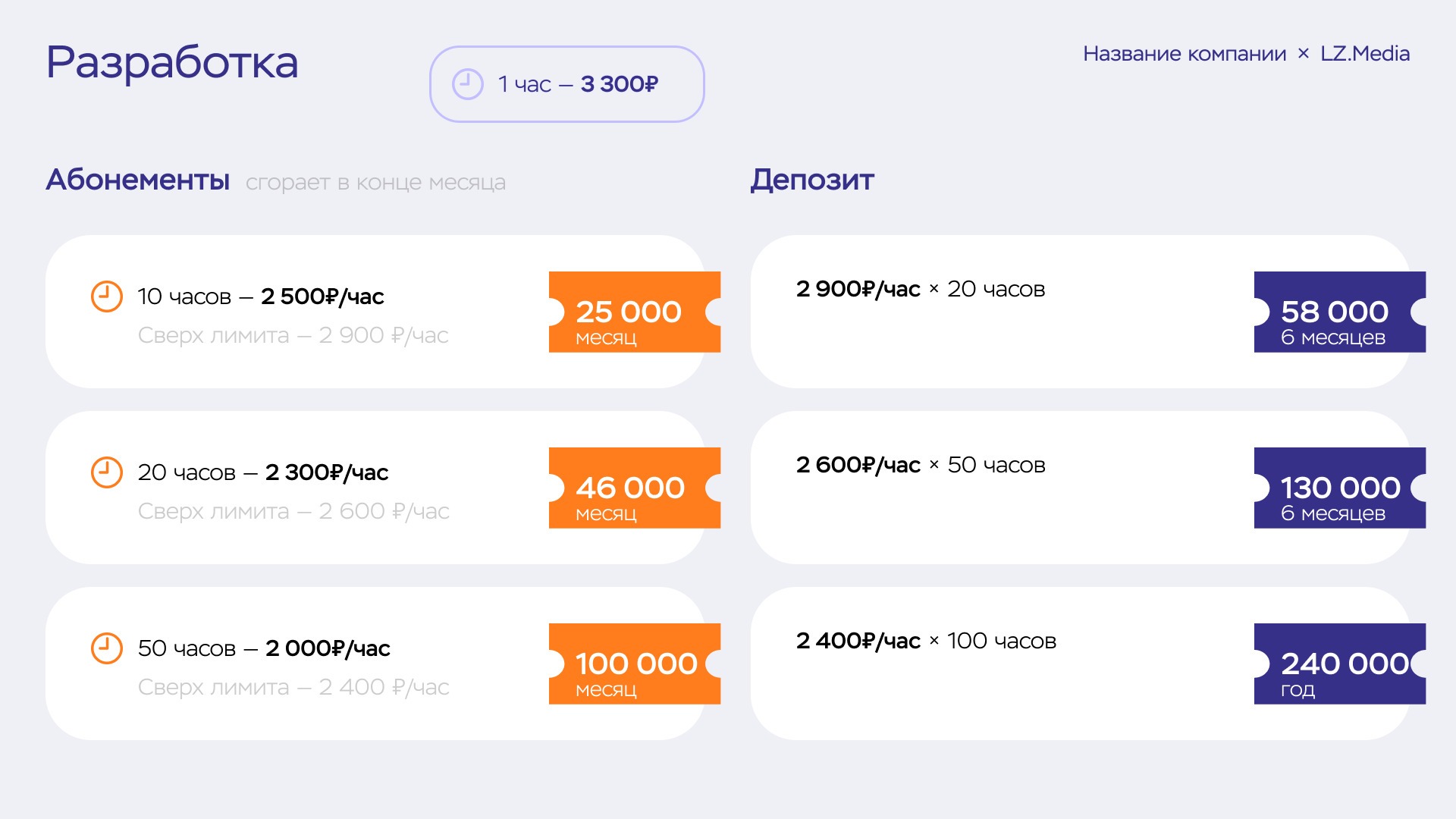The height and width of the screenshot is (819, 1456).
Task: Click the orange clock icon for 20 часов
Action: (107, 472)
